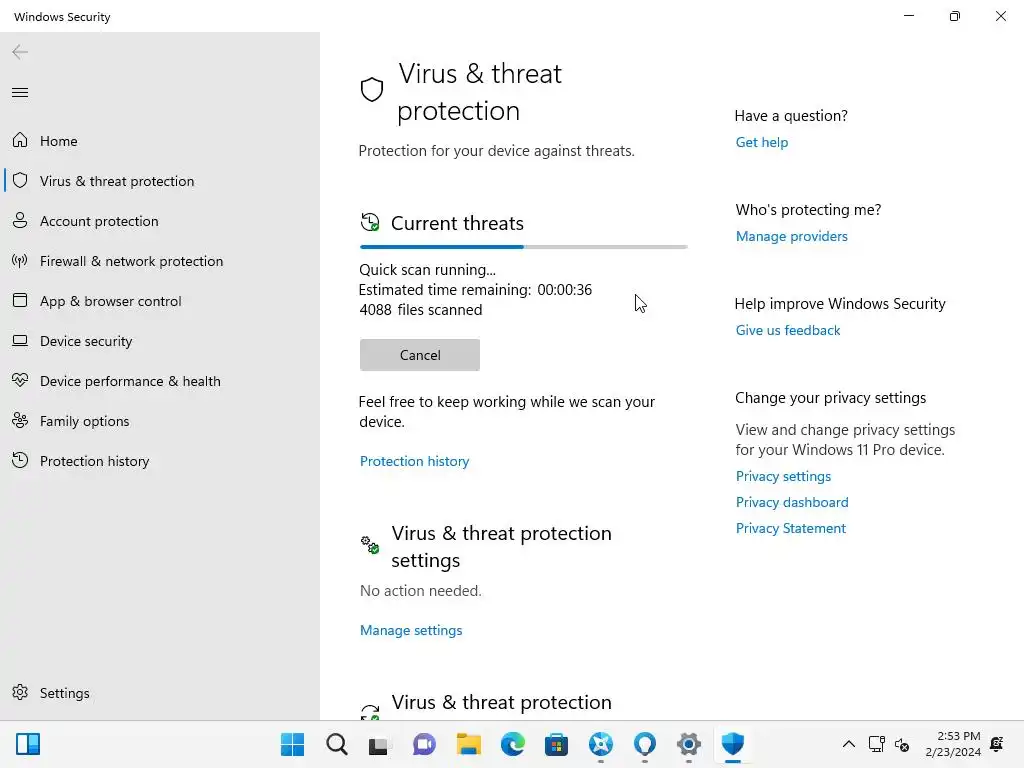Click the Get help link
This screenshot has height=768, width=1024.
[761, 142]
